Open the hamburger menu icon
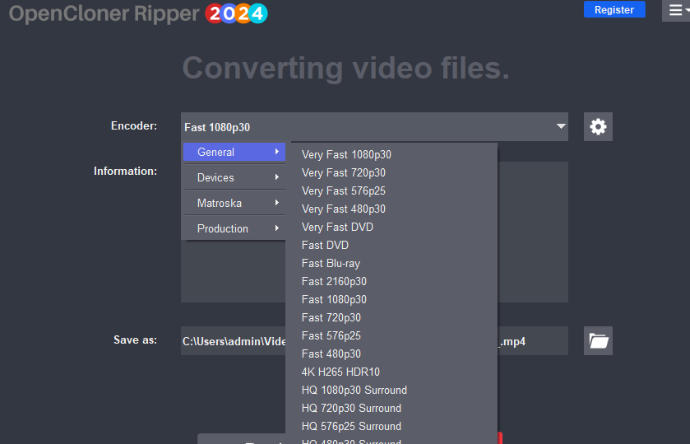Screen dimensions: 690x444 point(676,10)
